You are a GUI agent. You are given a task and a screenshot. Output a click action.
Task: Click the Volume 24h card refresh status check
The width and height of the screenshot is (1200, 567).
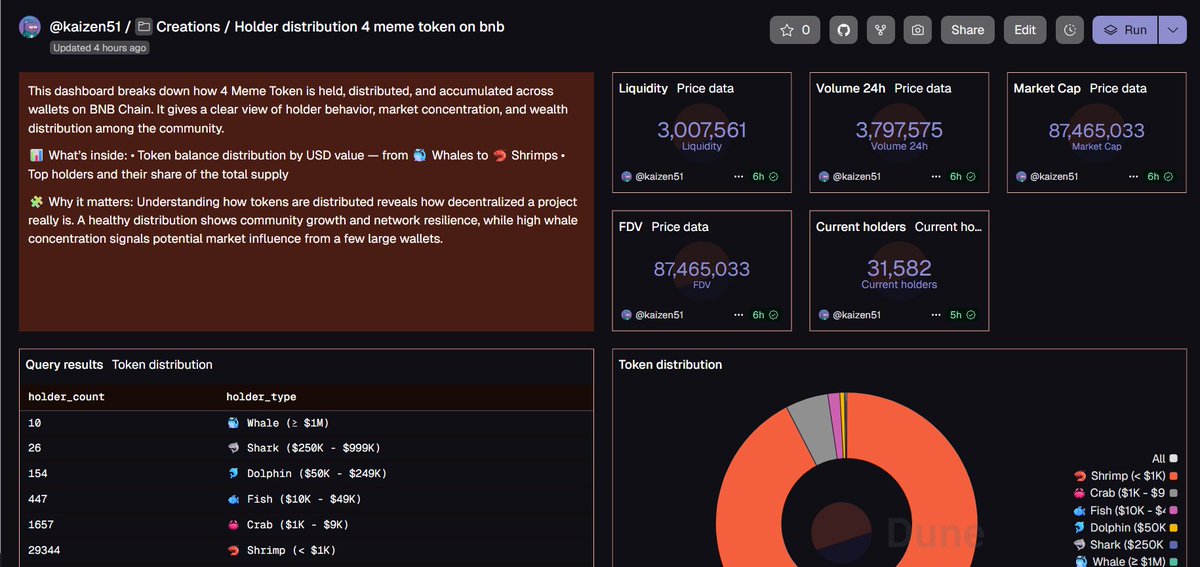click(x=971, y=176)
